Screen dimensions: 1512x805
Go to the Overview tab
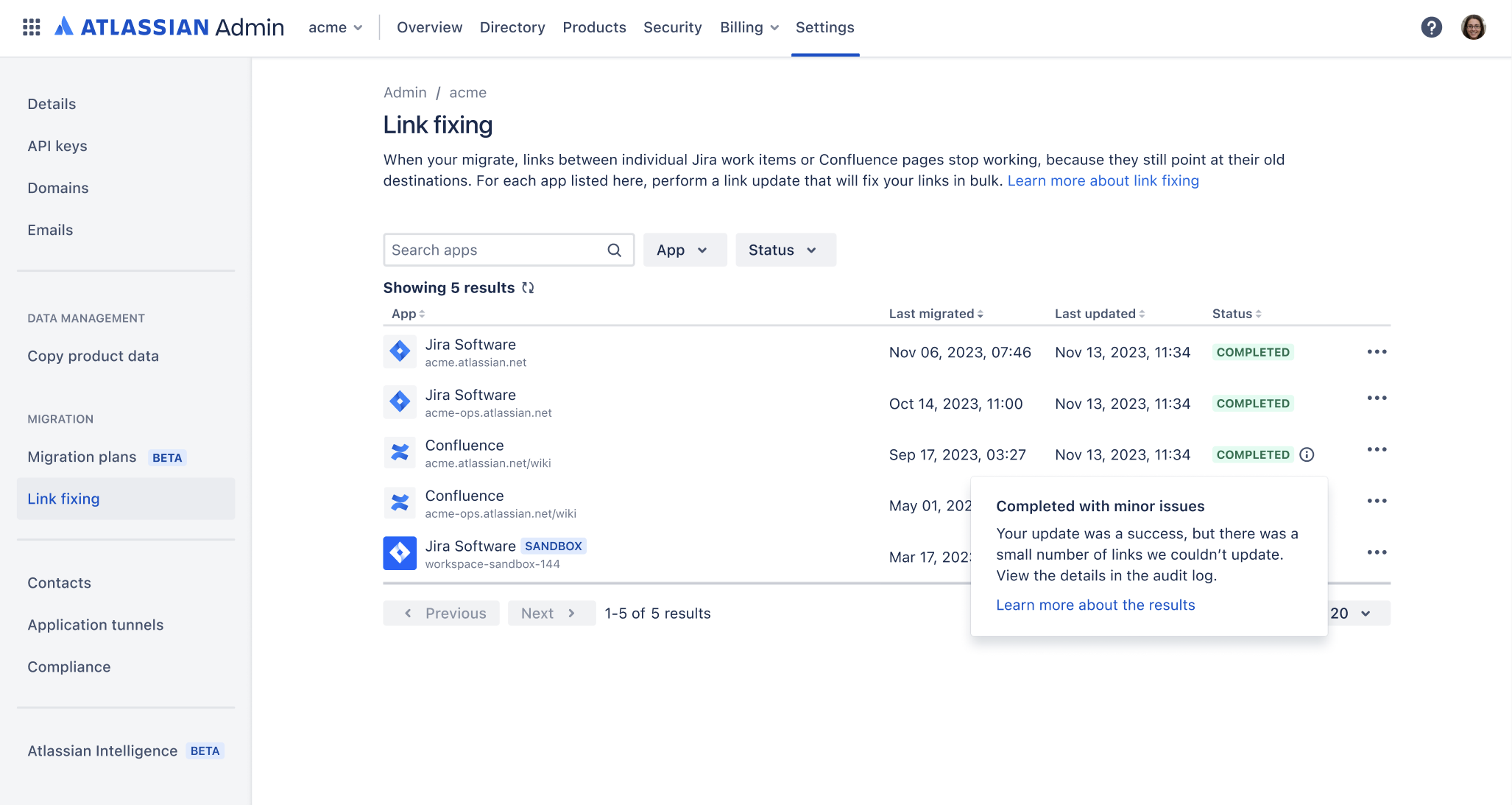[x=429, y=27]
